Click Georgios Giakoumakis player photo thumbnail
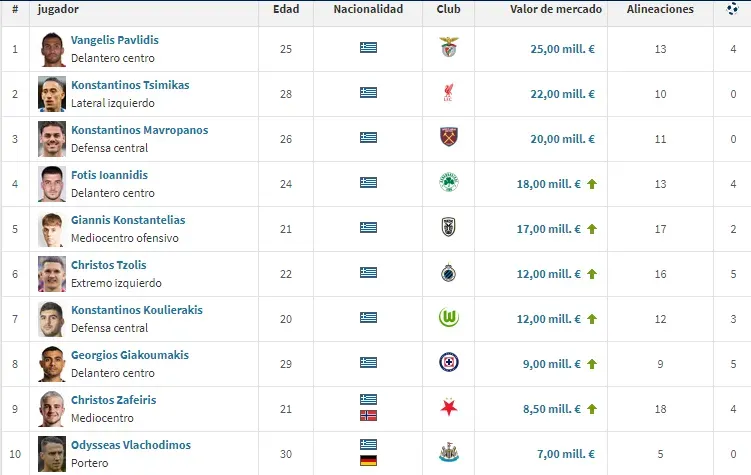 (52, 363)
